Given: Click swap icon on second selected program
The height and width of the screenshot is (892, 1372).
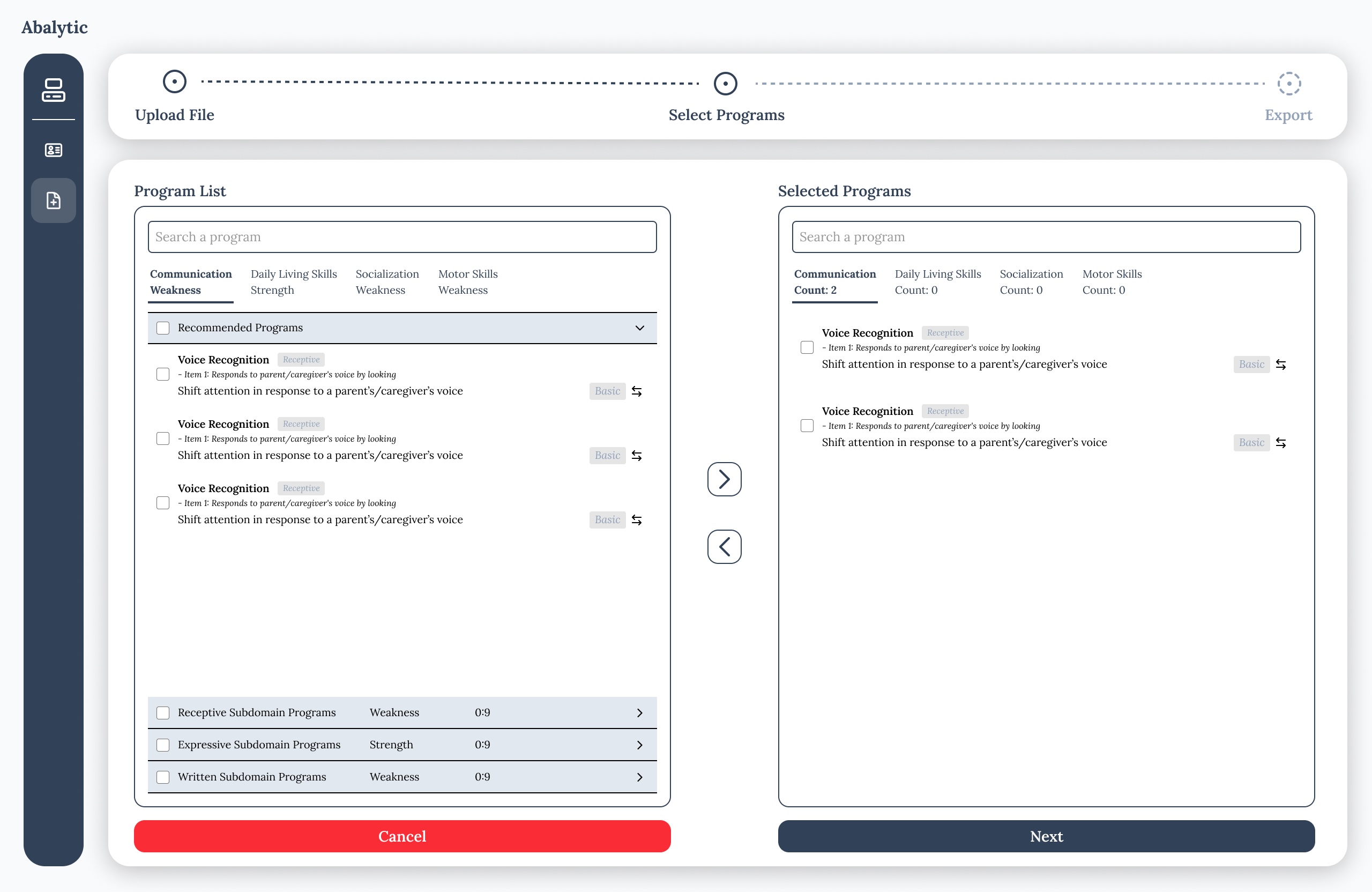Looking at the screenshot, I should point(1280,443).
